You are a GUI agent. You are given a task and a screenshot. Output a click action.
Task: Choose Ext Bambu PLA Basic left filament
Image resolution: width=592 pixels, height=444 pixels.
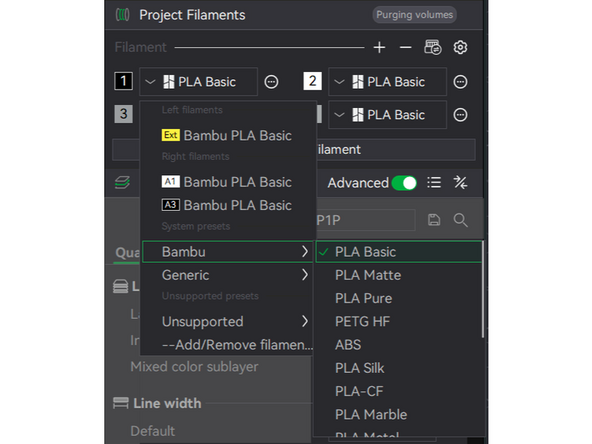tap(228, 135)
